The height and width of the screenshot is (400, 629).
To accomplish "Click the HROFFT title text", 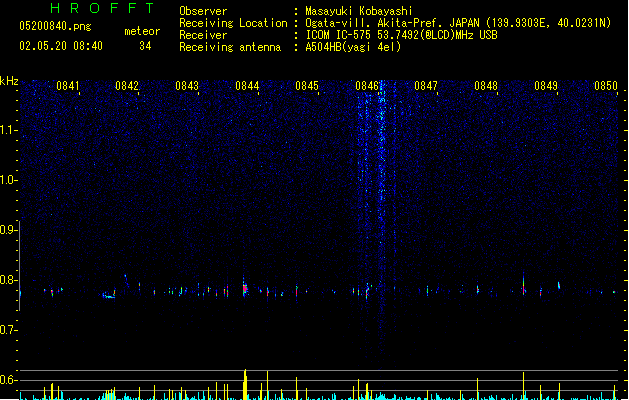I will pyautogui.click(x=102, y=8).
